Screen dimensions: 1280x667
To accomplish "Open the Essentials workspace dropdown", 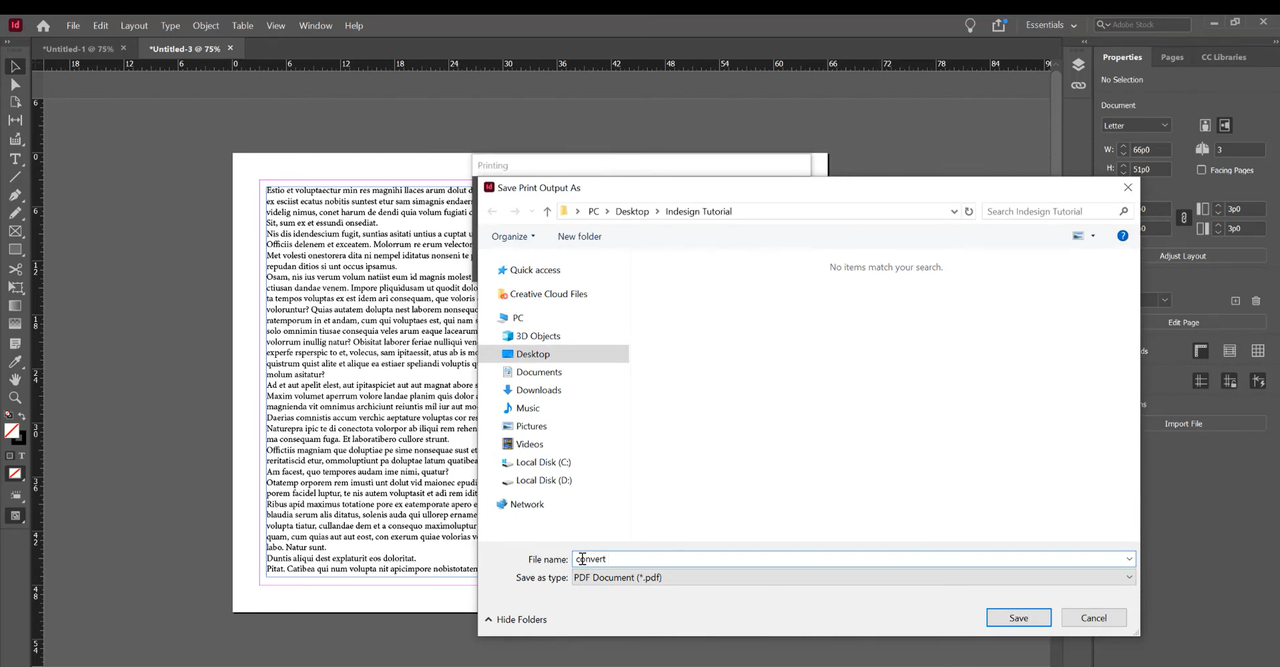I will click(x=1051, y=25).
